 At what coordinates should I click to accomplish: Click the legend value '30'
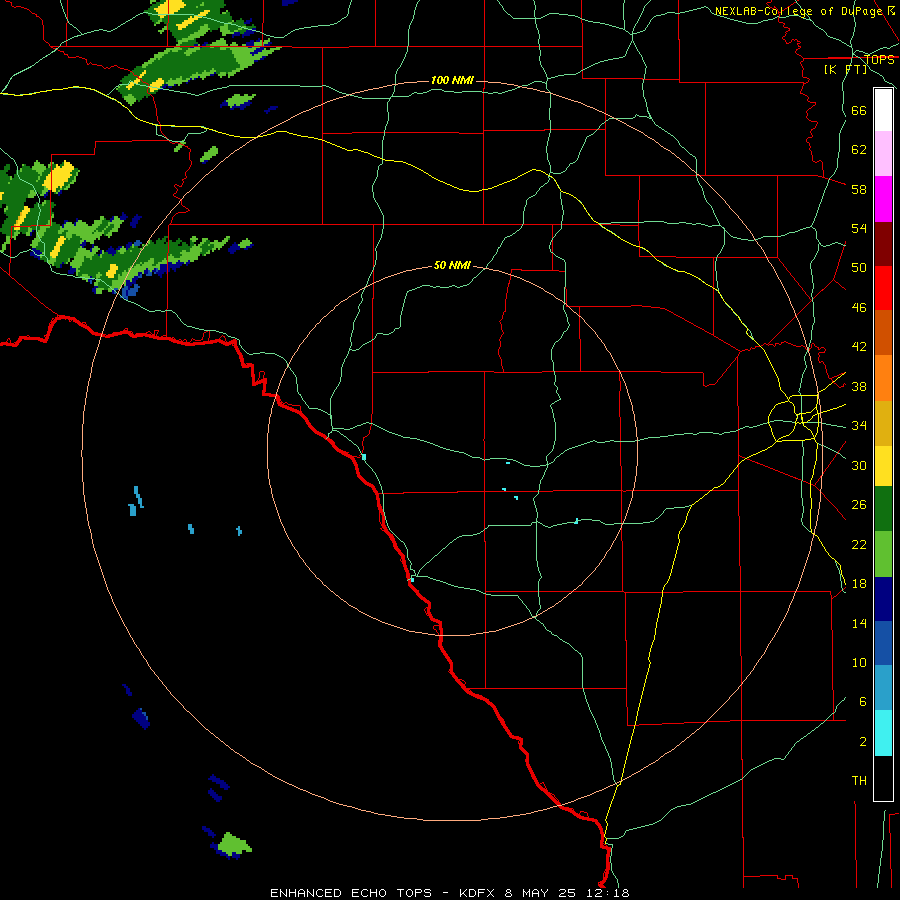coord(859,465)
